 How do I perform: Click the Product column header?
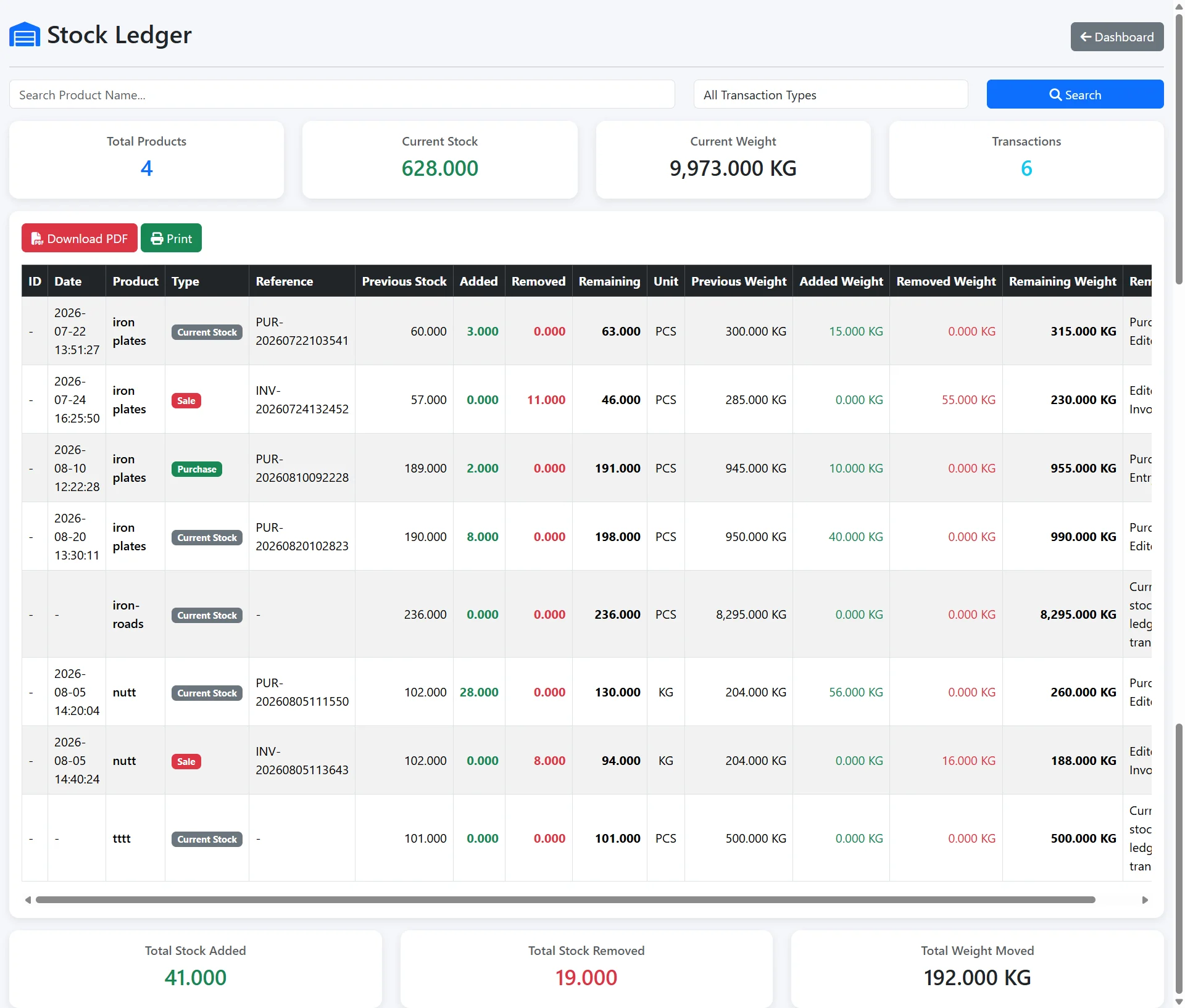(135, 281)
